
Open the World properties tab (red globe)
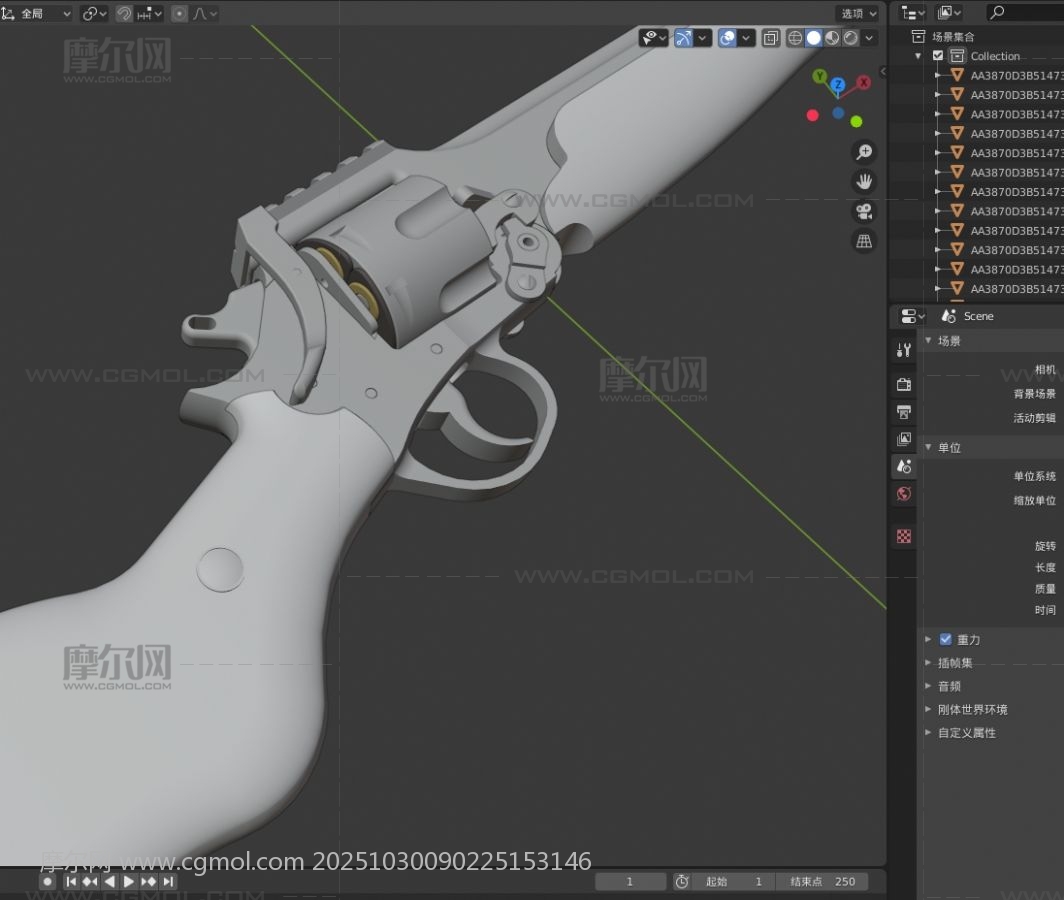click(x=904, y=493)
